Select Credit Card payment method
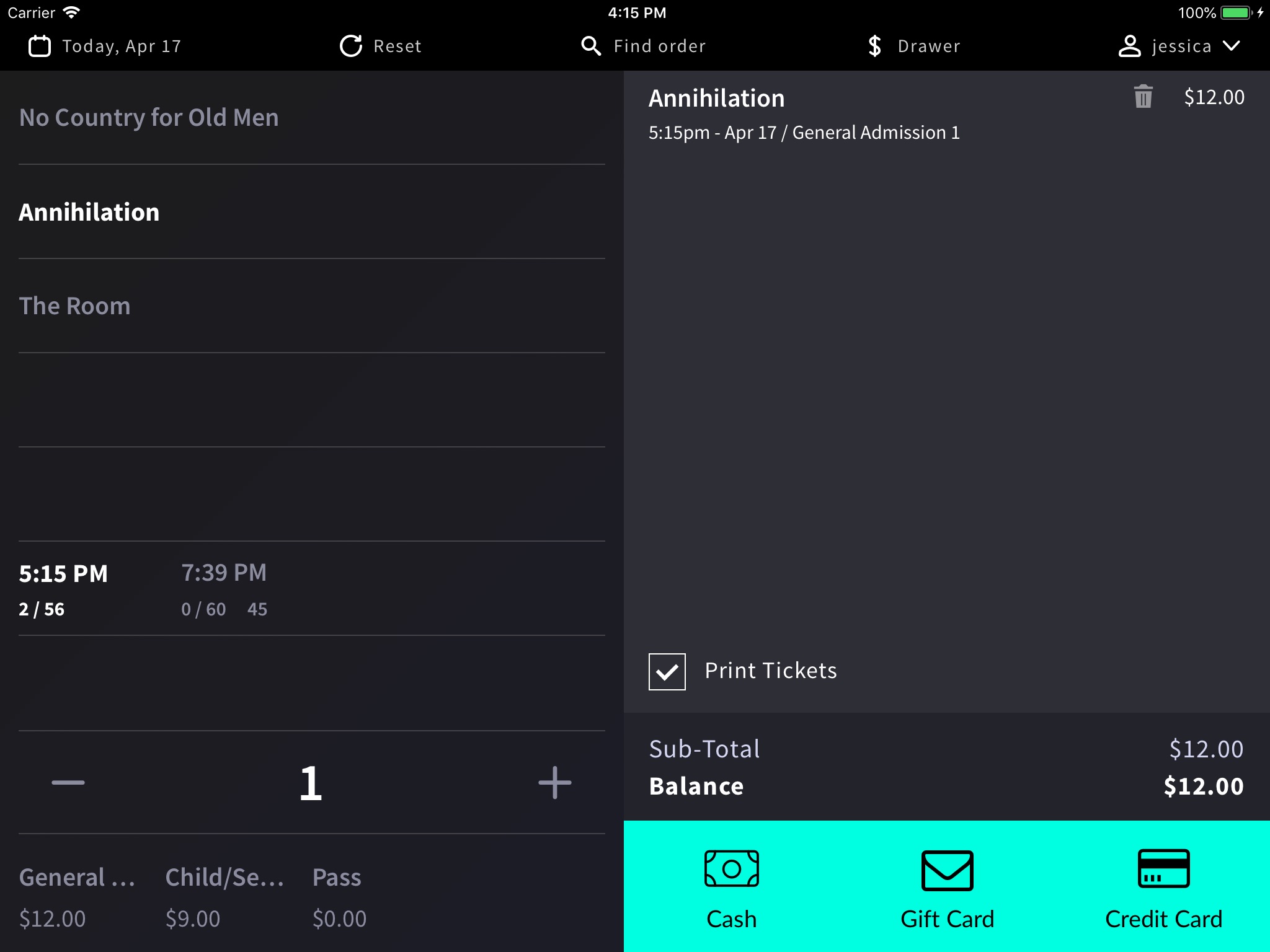The image size is (1270, 952). [x=1163, y=886]
